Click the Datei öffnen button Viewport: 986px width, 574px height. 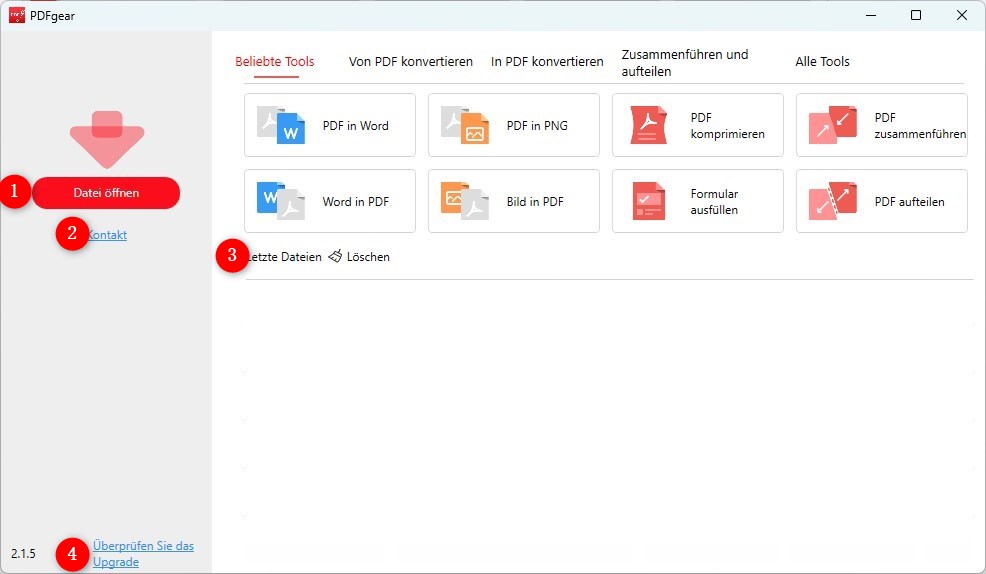(x=106, y=193)
